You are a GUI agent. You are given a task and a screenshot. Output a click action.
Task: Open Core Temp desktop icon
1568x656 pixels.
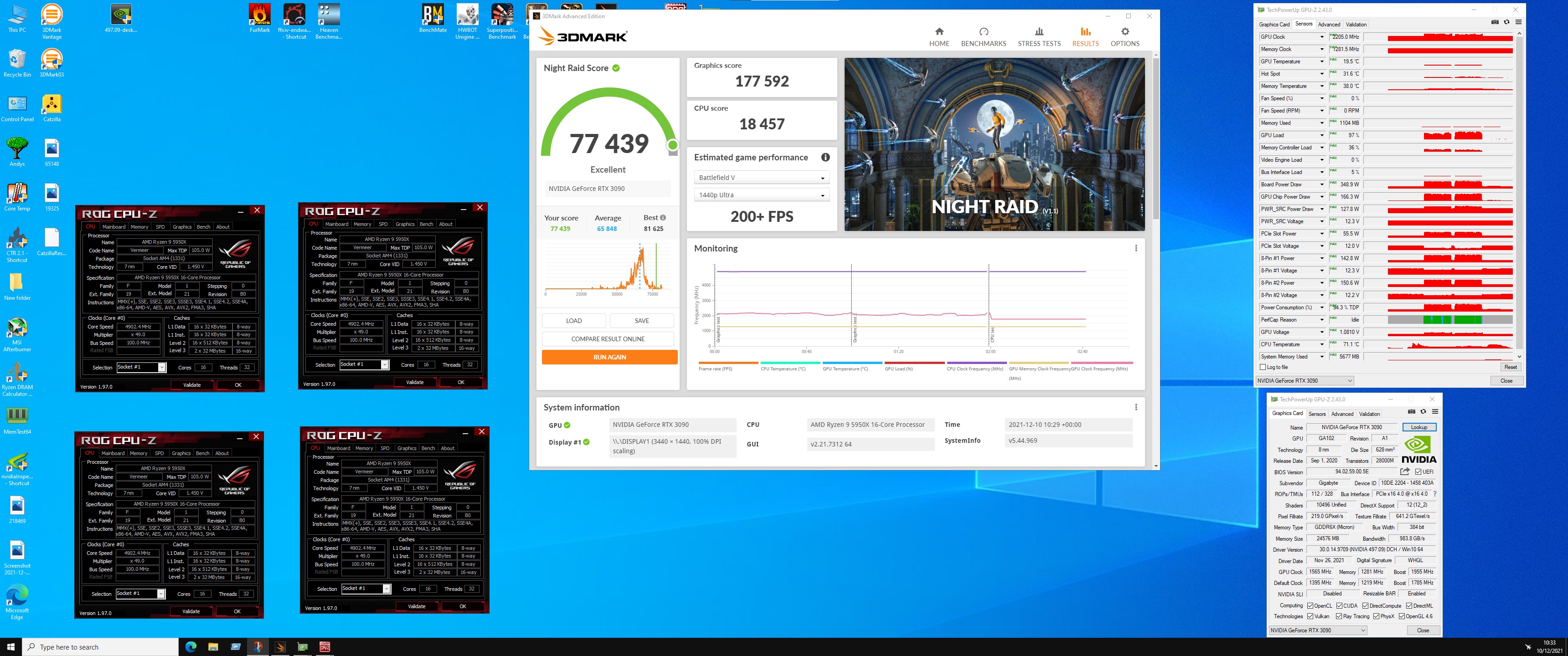(17, 197)
